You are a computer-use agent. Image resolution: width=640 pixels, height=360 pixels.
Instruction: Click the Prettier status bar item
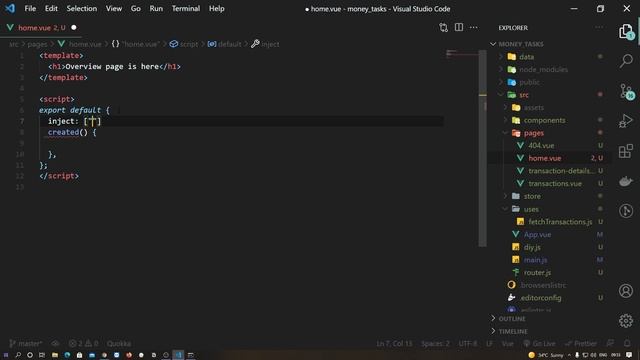[x=581, y=344]
